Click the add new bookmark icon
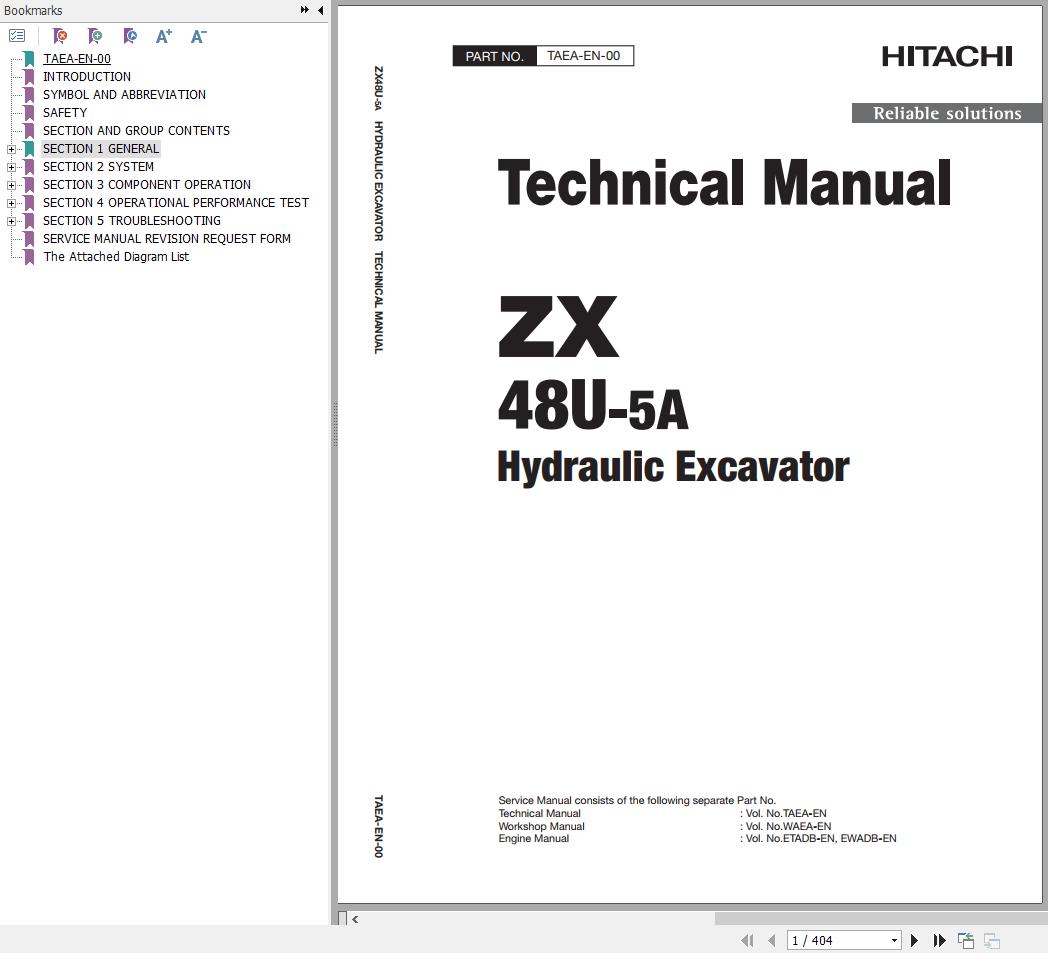This screenshot has width=1048, height=953. coord(95,36)
